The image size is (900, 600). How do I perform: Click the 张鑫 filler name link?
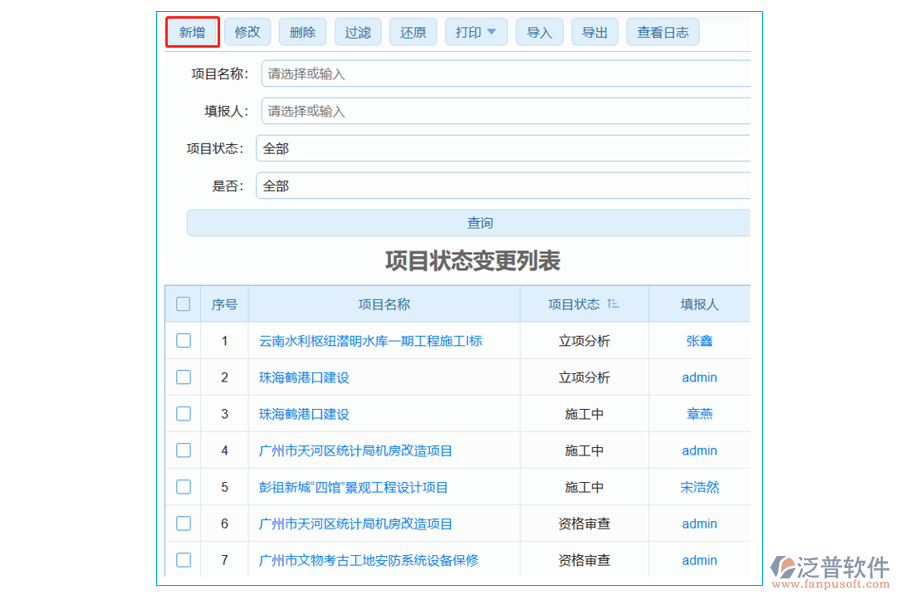coord(699,340)
